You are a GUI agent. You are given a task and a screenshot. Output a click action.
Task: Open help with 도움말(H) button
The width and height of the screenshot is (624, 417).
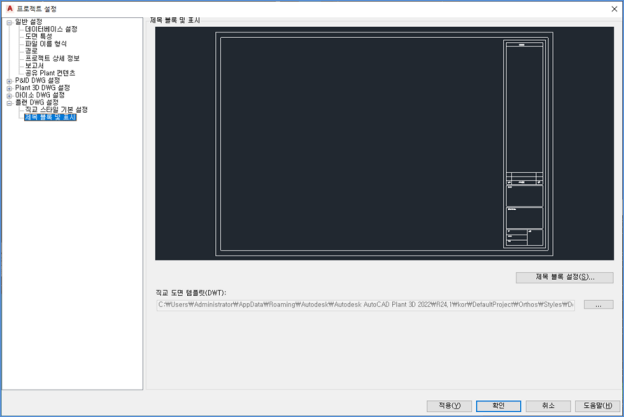click(598, 406)
